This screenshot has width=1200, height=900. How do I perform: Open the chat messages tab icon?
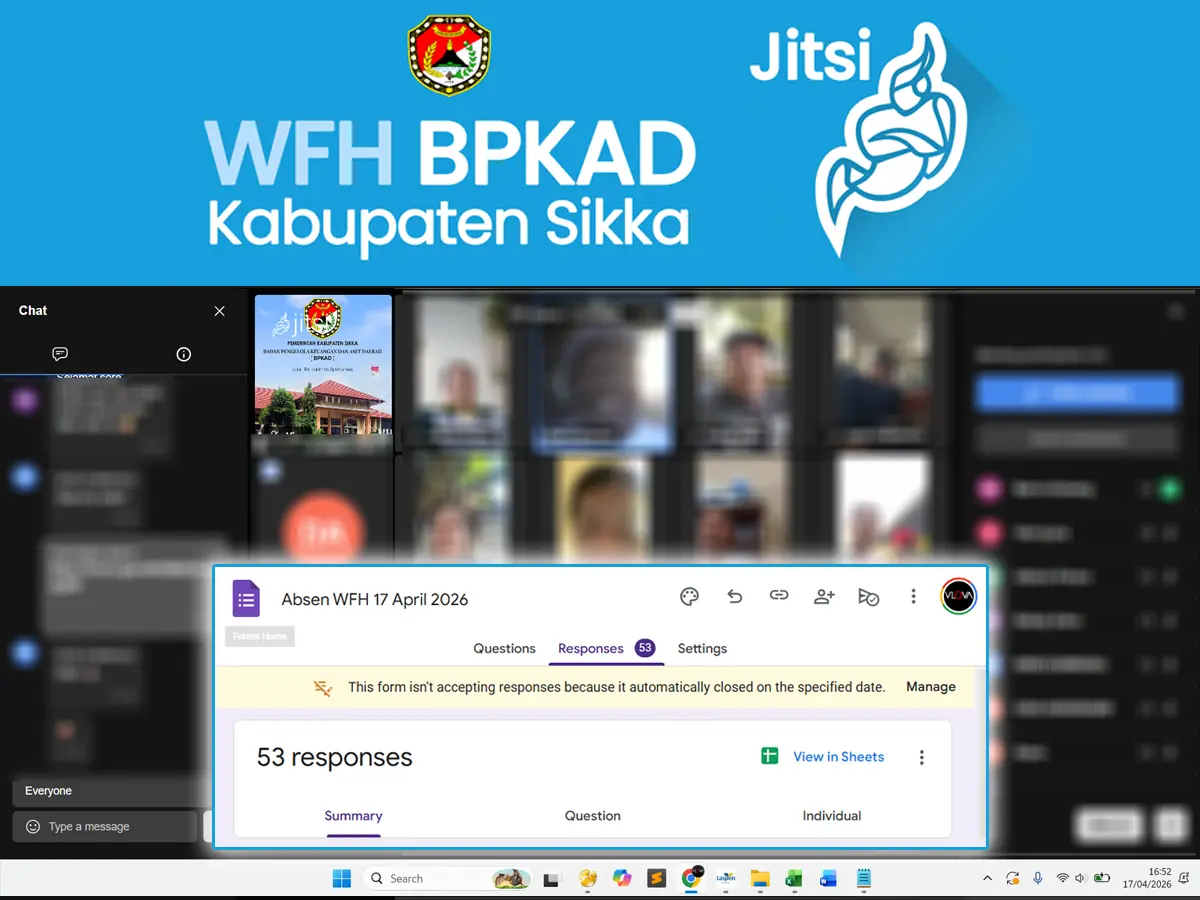click(x=60, y=354)
